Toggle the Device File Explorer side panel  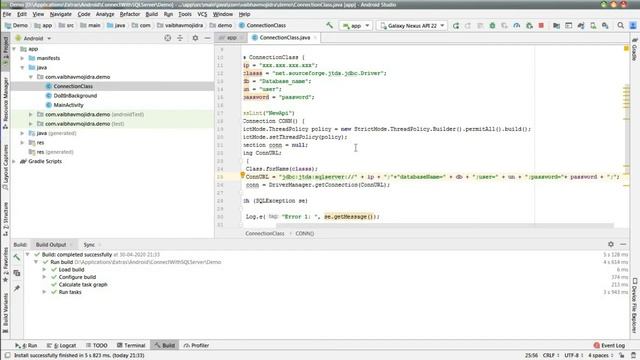634,305
